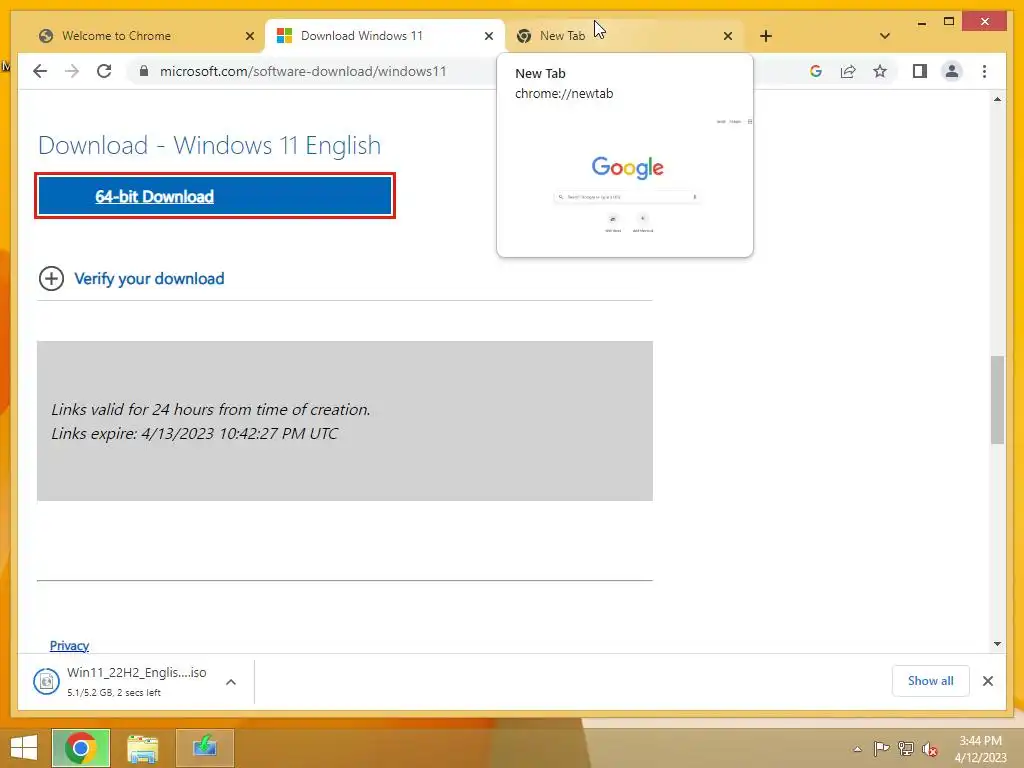Click the muted volume tray icon

pos(930,749)
